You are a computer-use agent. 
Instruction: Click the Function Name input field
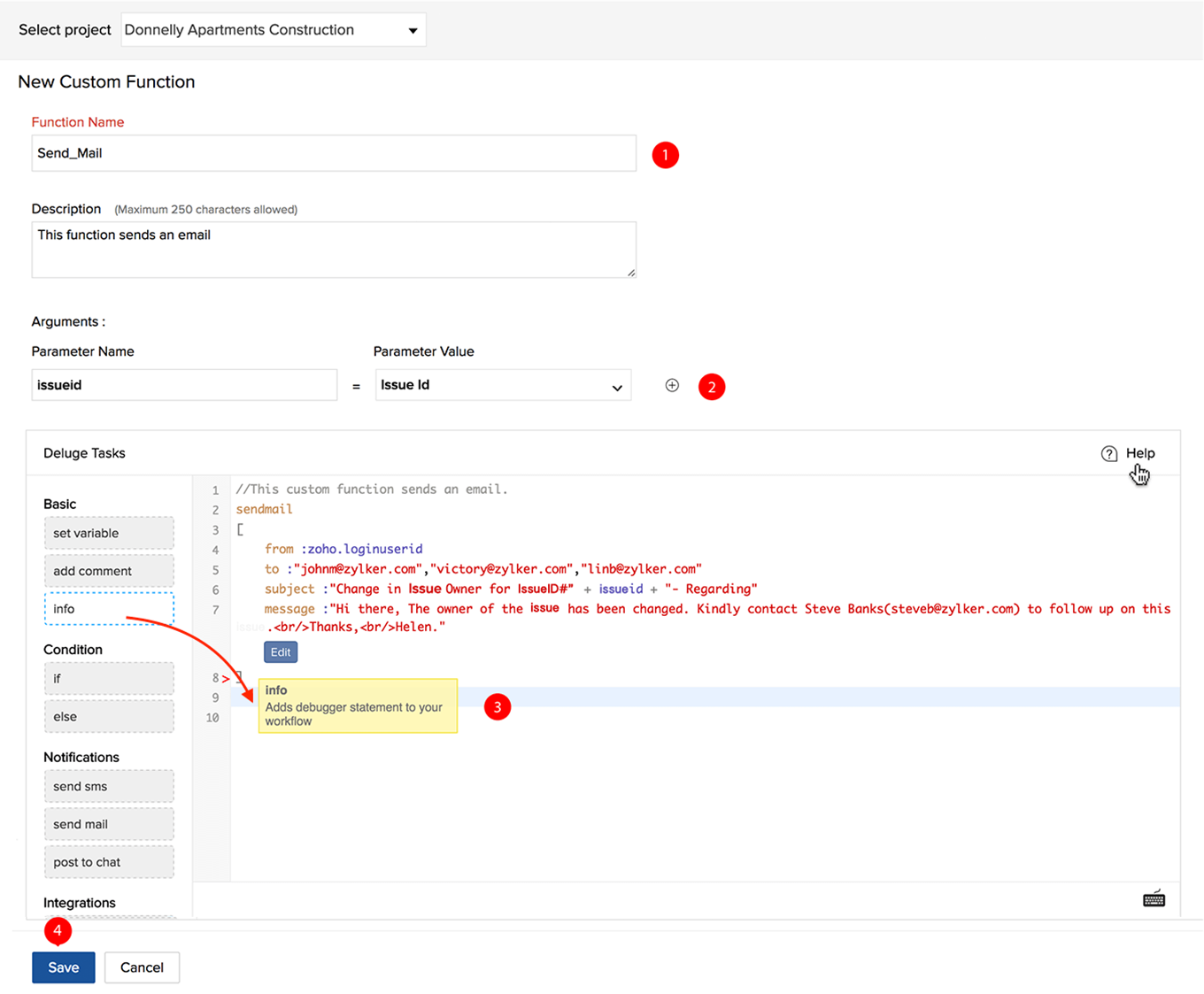334,153
